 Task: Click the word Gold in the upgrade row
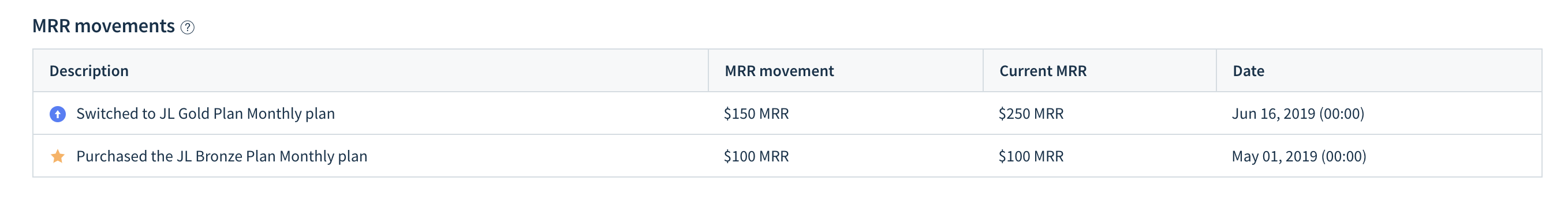point(191,114)
